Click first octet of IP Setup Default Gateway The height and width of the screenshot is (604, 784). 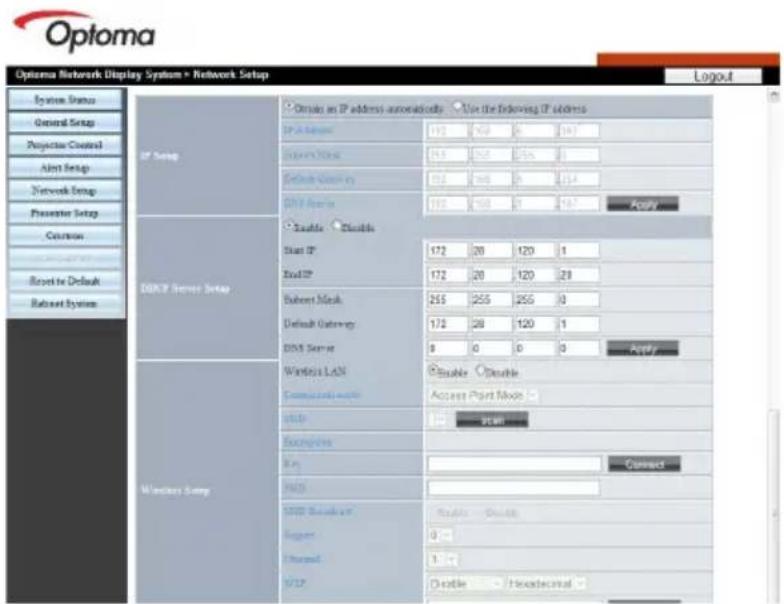tap(446, 179)
